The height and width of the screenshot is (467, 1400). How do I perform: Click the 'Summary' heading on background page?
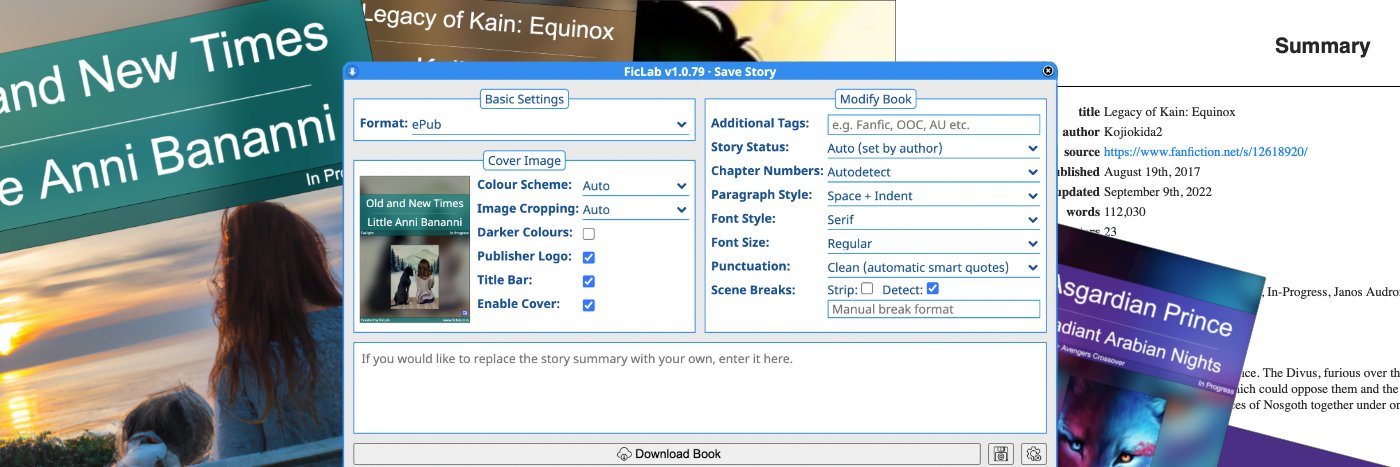(1322, 46)
